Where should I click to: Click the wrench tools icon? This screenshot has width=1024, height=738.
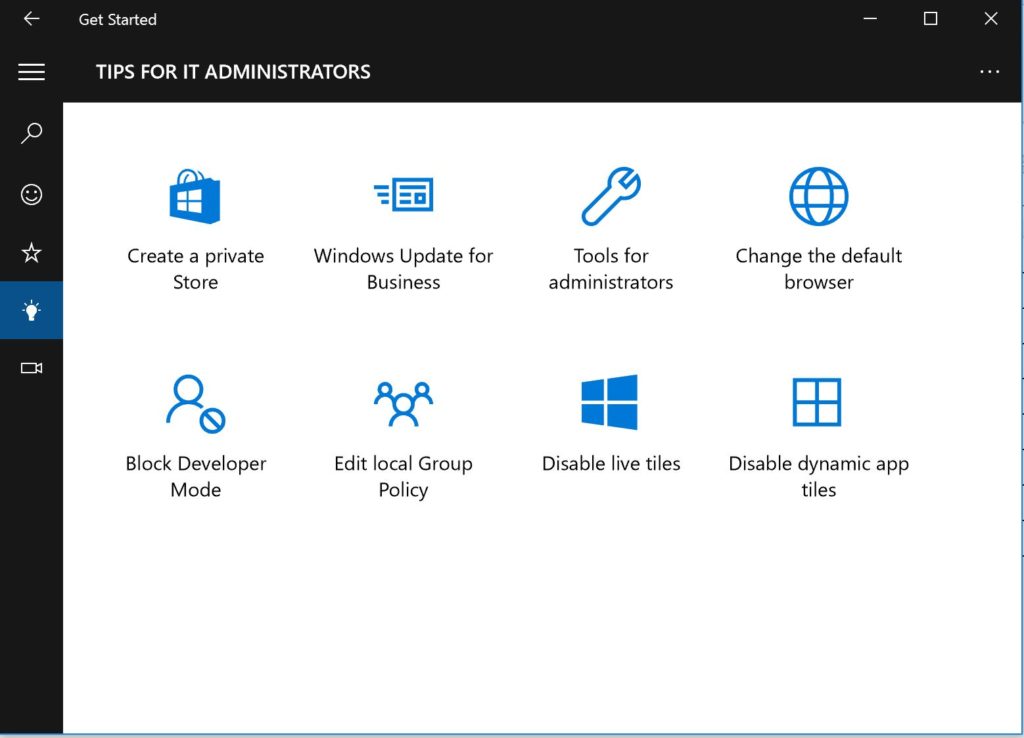(611, 196)
